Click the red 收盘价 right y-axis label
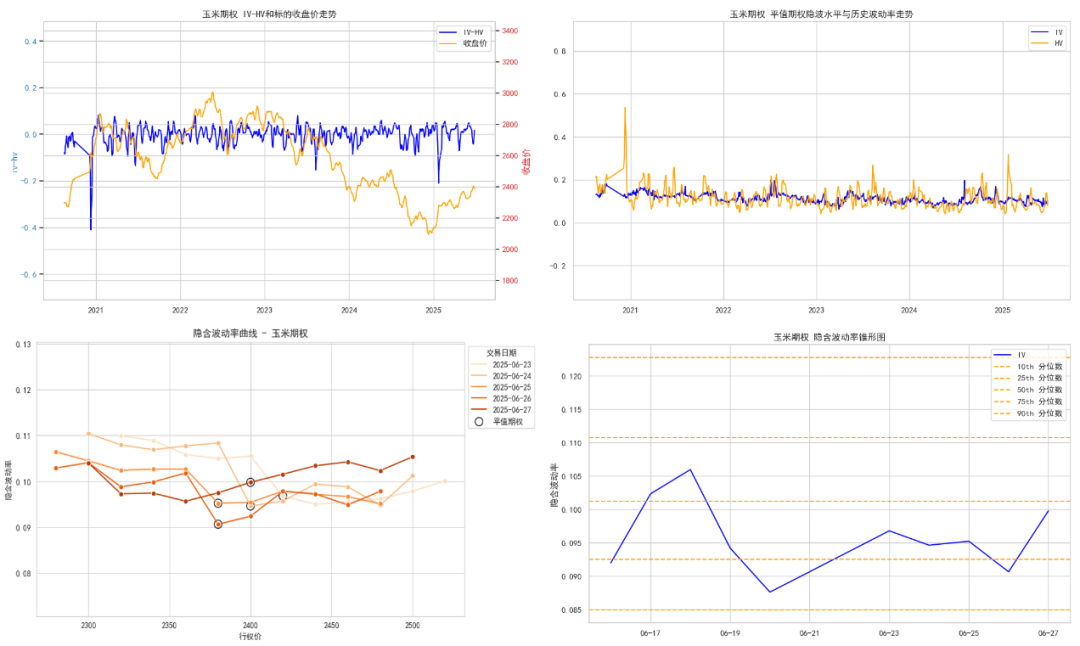The width and height of the screenshot is (1080, 646). [526, 161]
